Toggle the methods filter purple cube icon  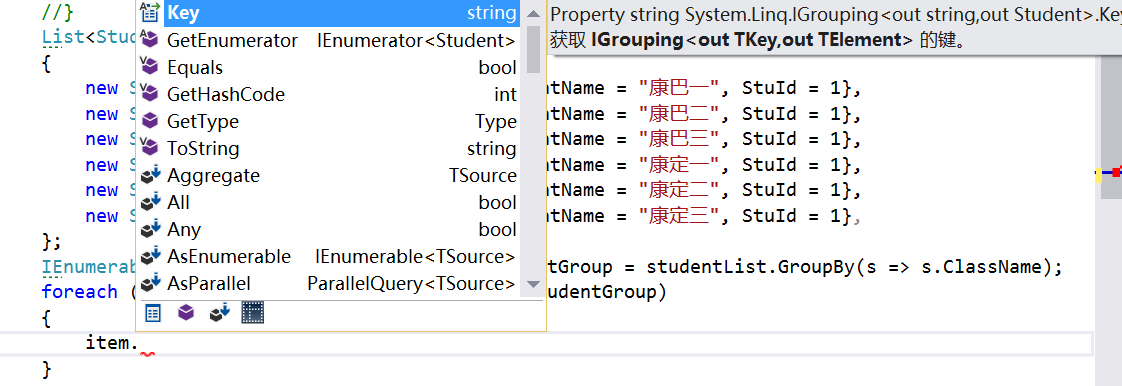pos(186,313)
